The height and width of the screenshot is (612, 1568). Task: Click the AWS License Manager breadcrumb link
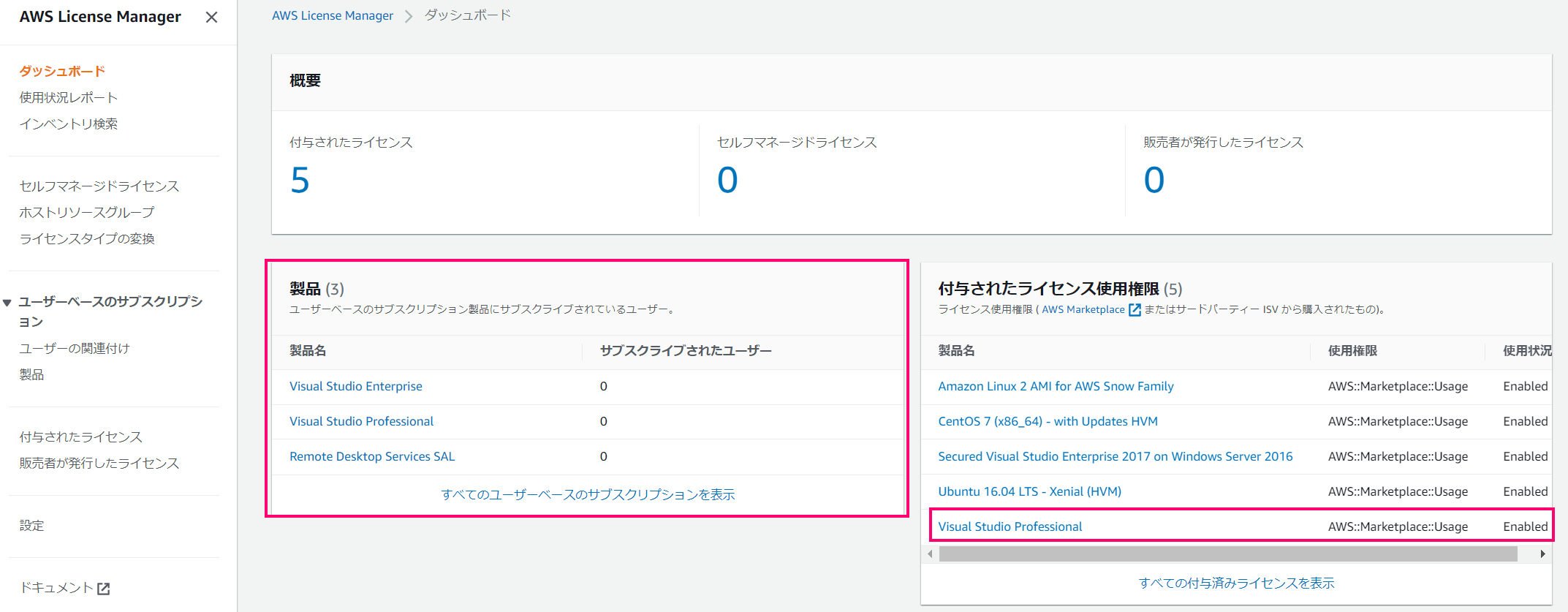(333, 15)
